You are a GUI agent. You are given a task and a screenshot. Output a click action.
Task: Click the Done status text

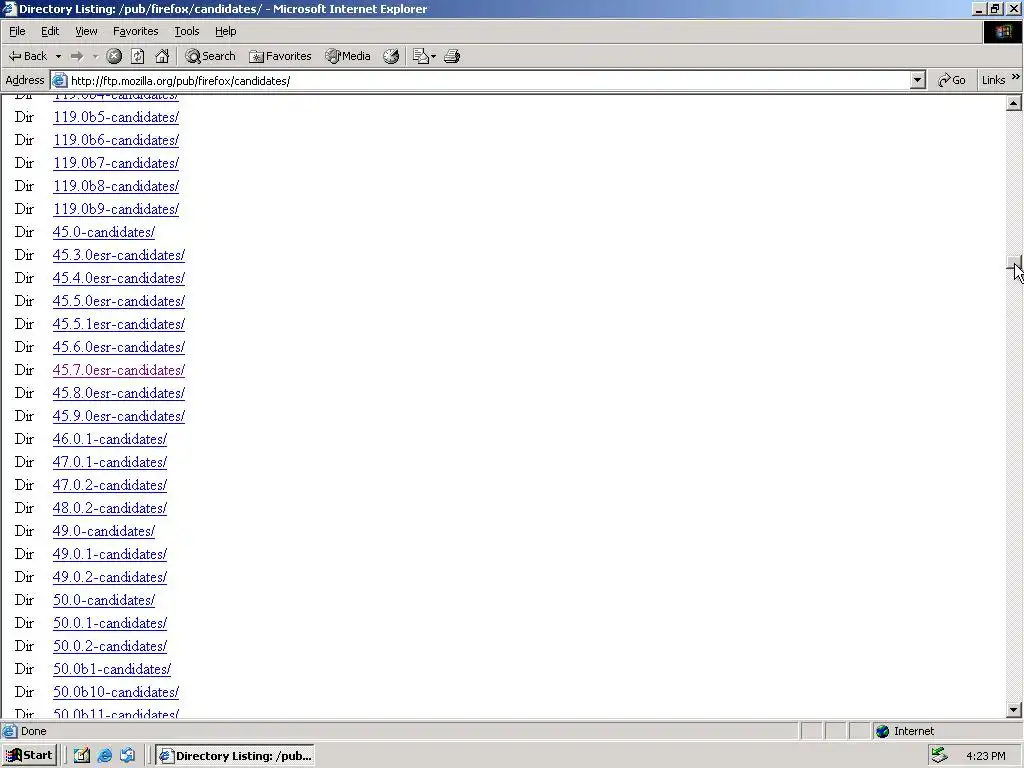(33, 731)
